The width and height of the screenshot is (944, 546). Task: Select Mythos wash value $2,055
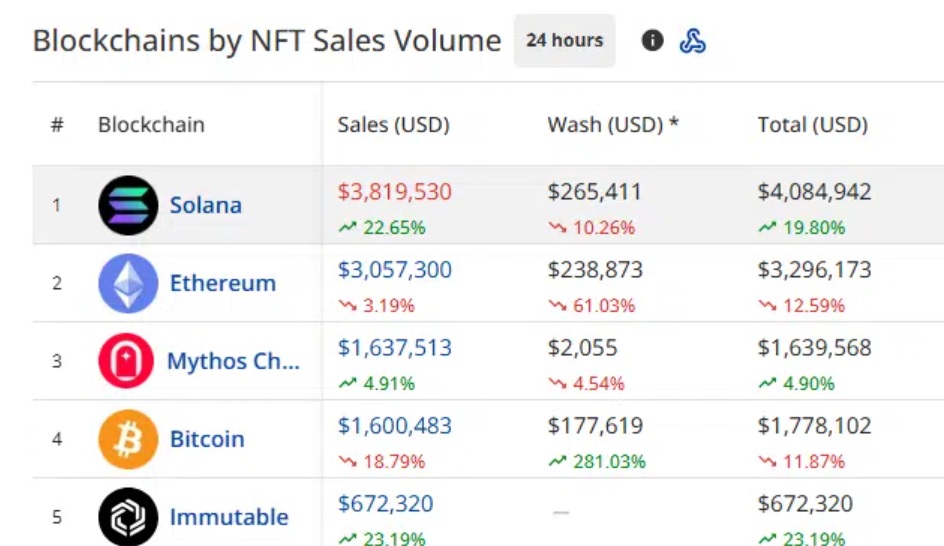pyautogui.click(x=582, y=347)
